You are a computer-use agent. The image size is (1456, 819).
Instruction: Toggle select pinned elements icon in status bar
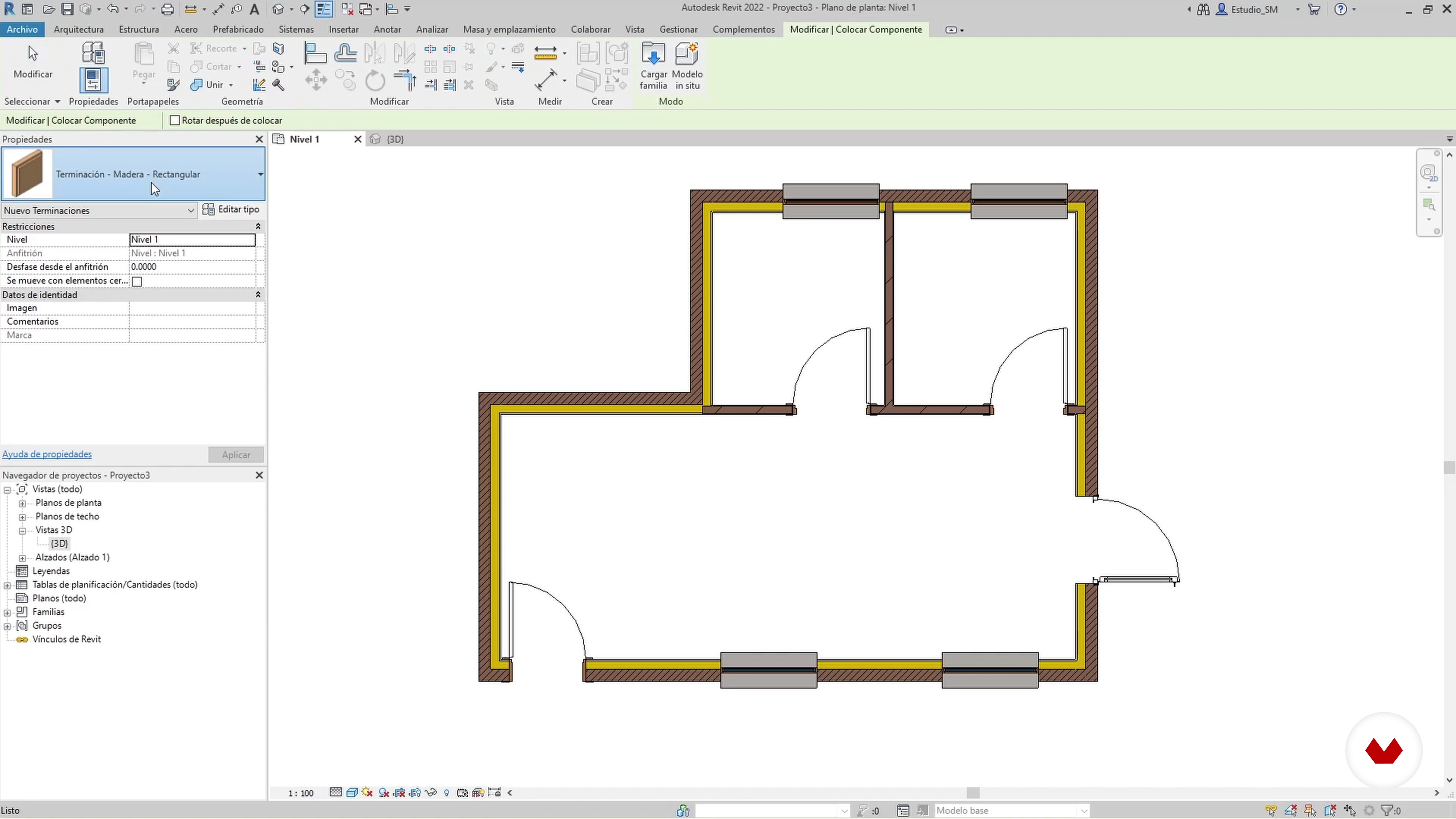1310,811
